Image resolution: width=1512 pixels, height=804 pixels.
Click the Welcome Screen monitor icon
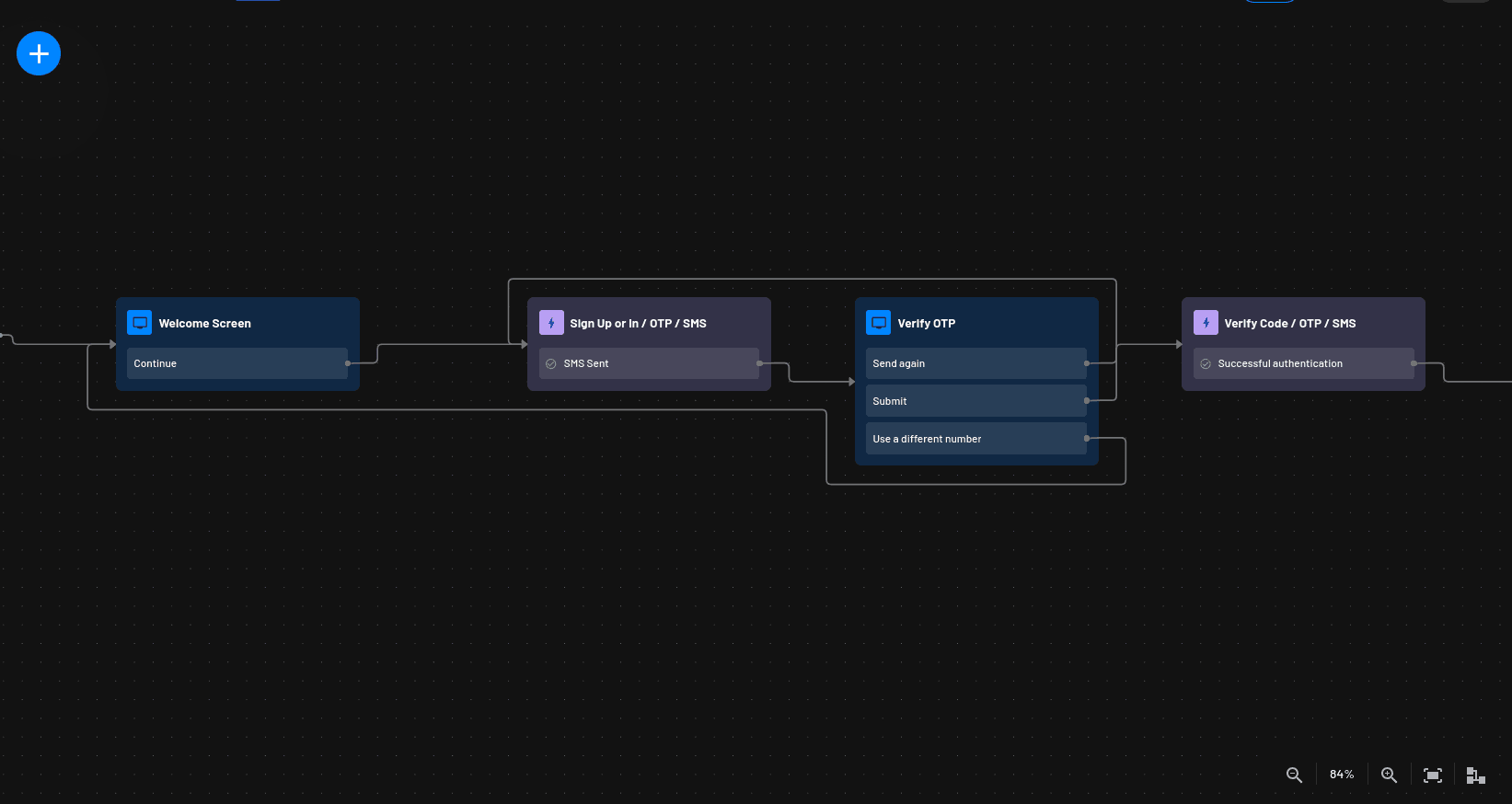140,323
